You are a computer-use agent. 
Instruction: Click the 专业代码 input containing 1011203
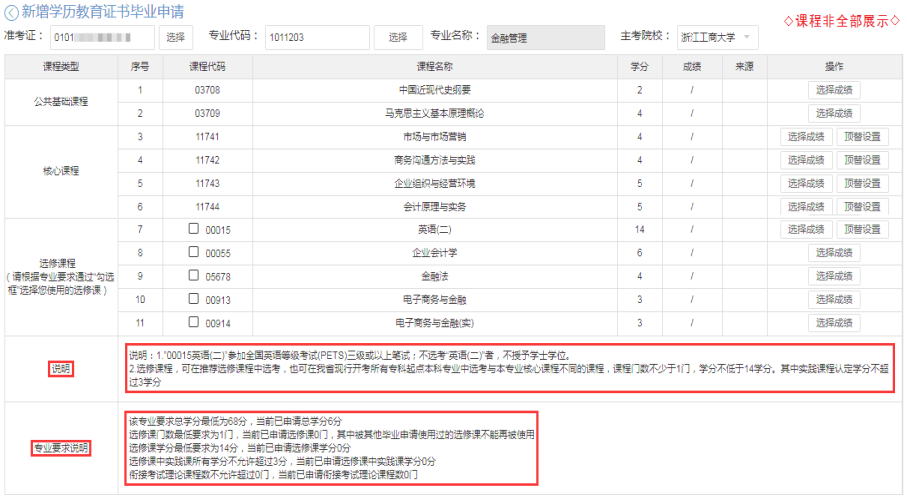(317, 37)
